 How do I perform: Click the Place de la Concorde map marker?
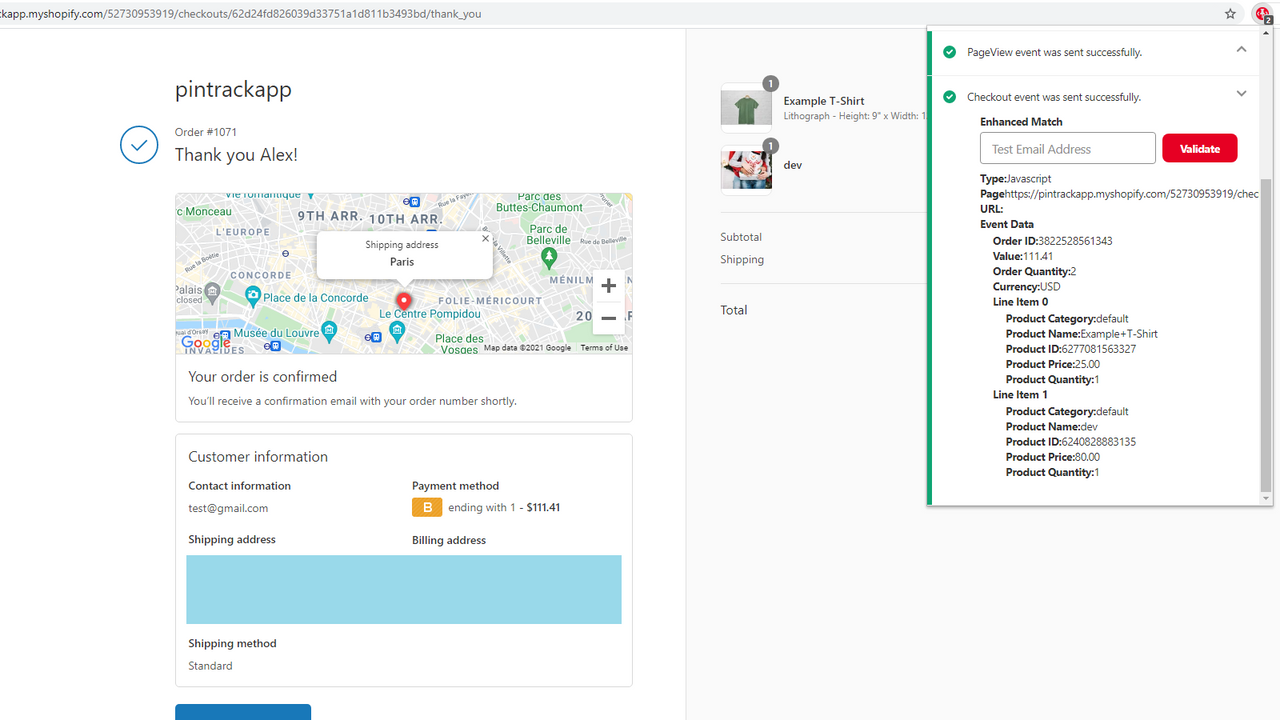(x=253, y=296)
